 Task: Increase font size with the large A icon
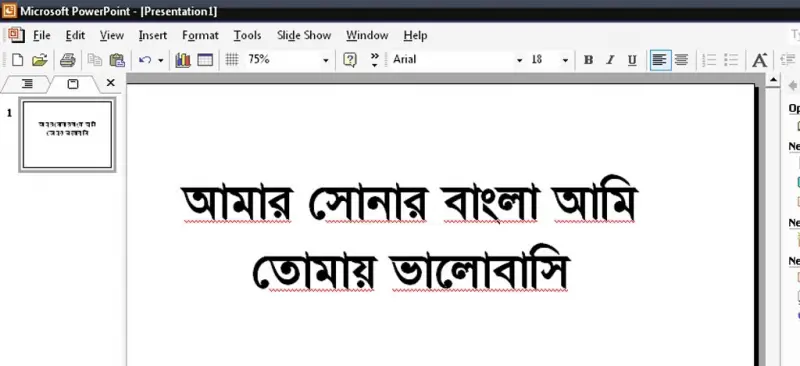point(760,60)
